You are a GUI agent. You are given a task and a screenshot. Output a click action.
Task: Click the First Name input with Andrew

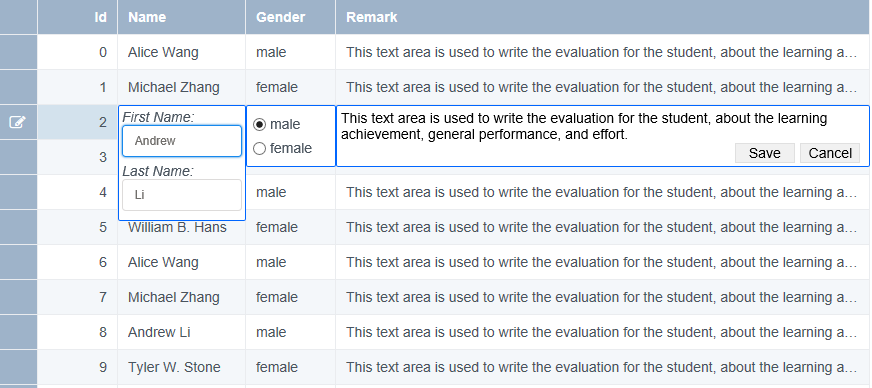pos(182,141)
